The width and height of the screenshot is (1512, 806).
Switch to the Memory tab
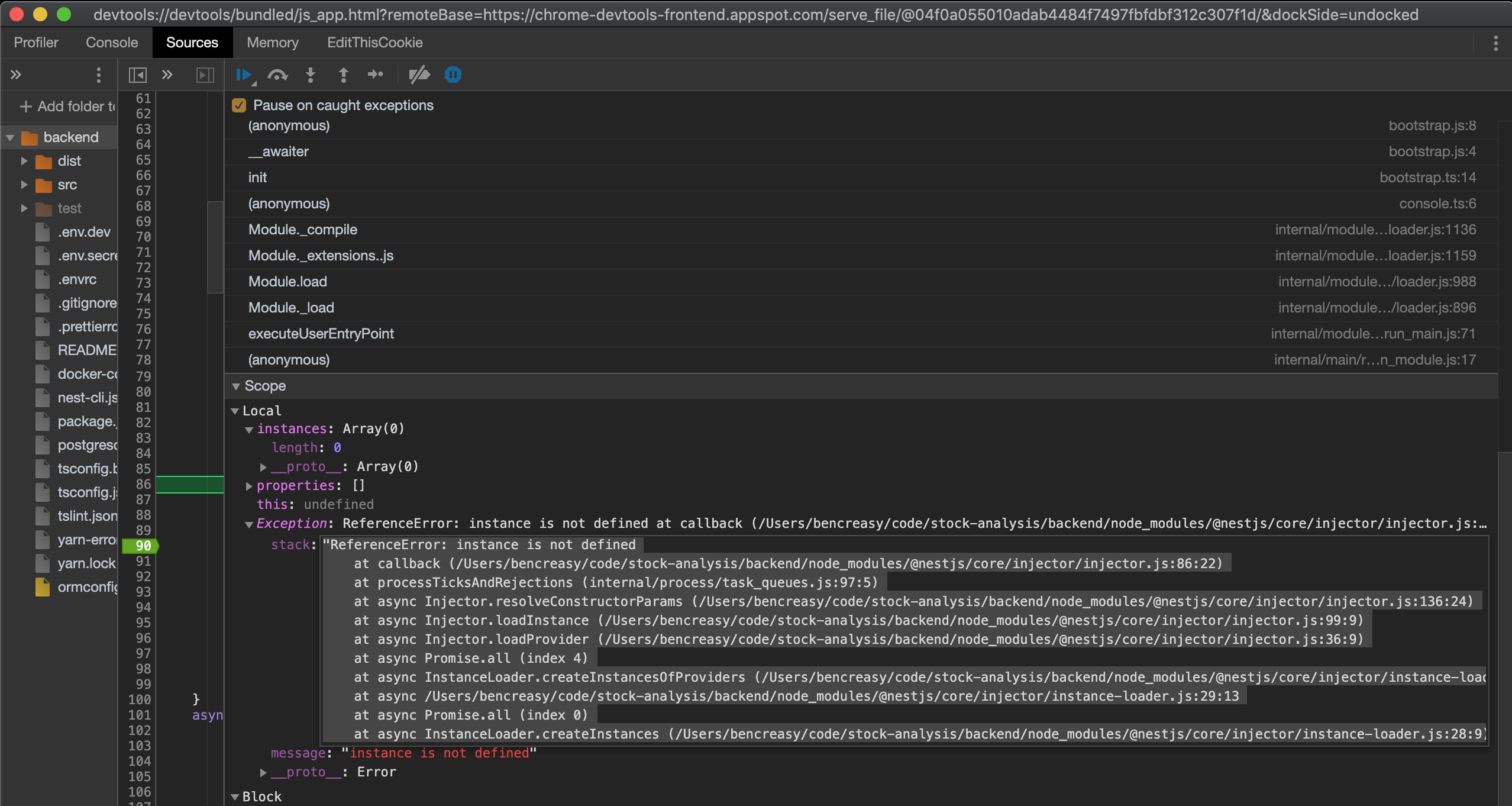[273, 42]
